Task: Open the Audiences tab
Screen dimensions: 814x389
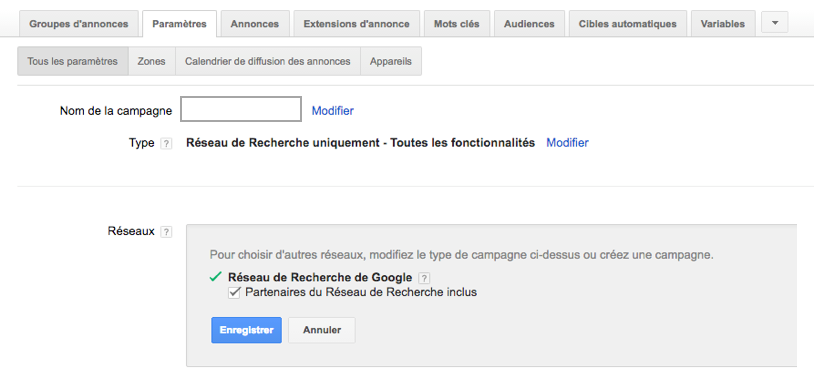Action: [x=529, y=24]
